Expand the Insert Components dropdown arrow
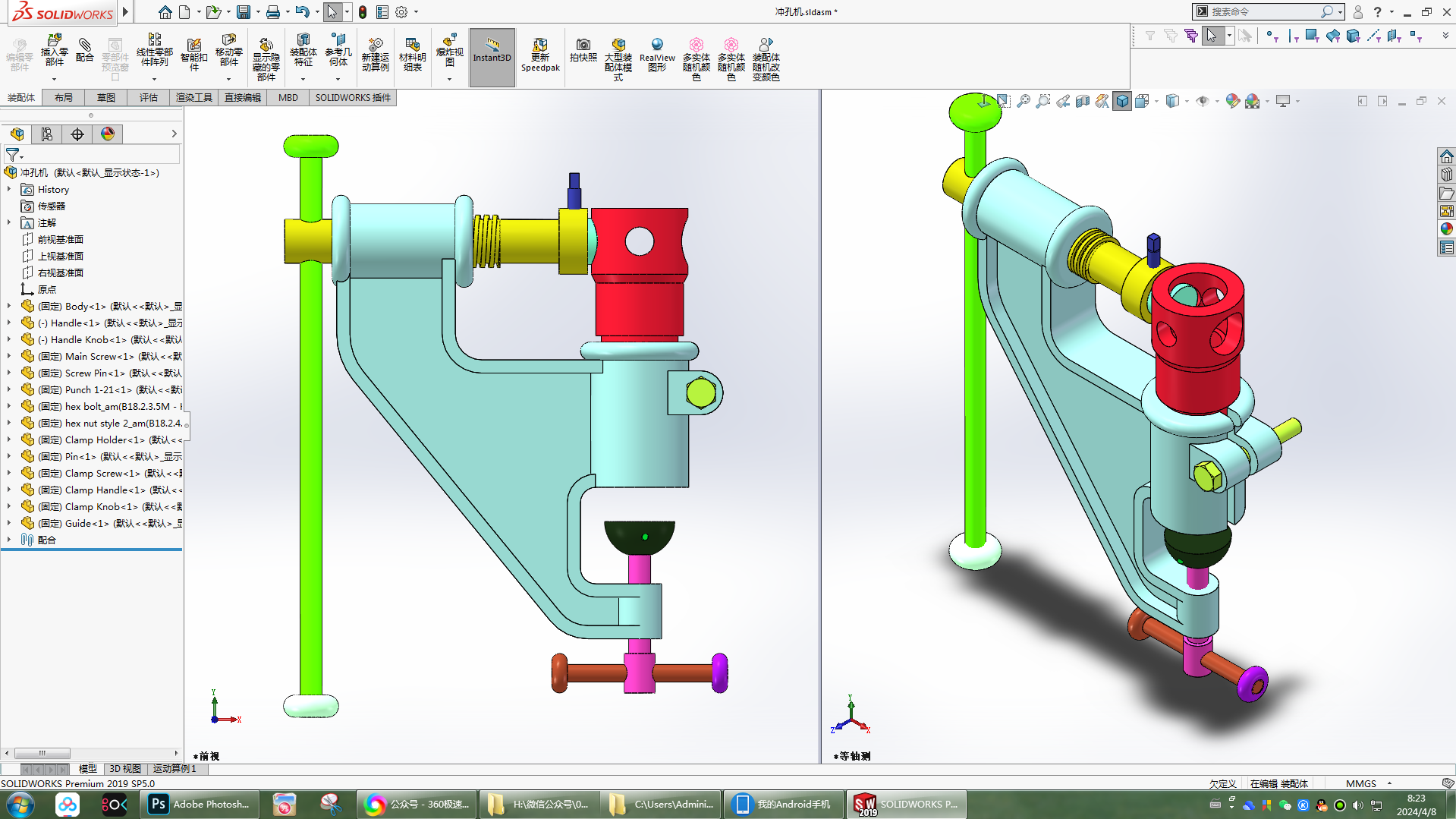The height and width of the screenshot is (819, 1456). click(54, 79)
